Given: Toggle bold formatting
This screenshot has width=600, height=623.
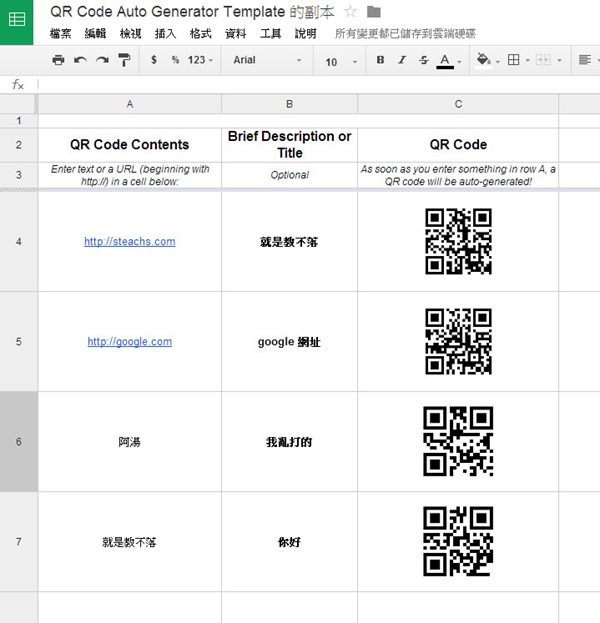Looking at the screenshot, I should click(x=380, y=60).
